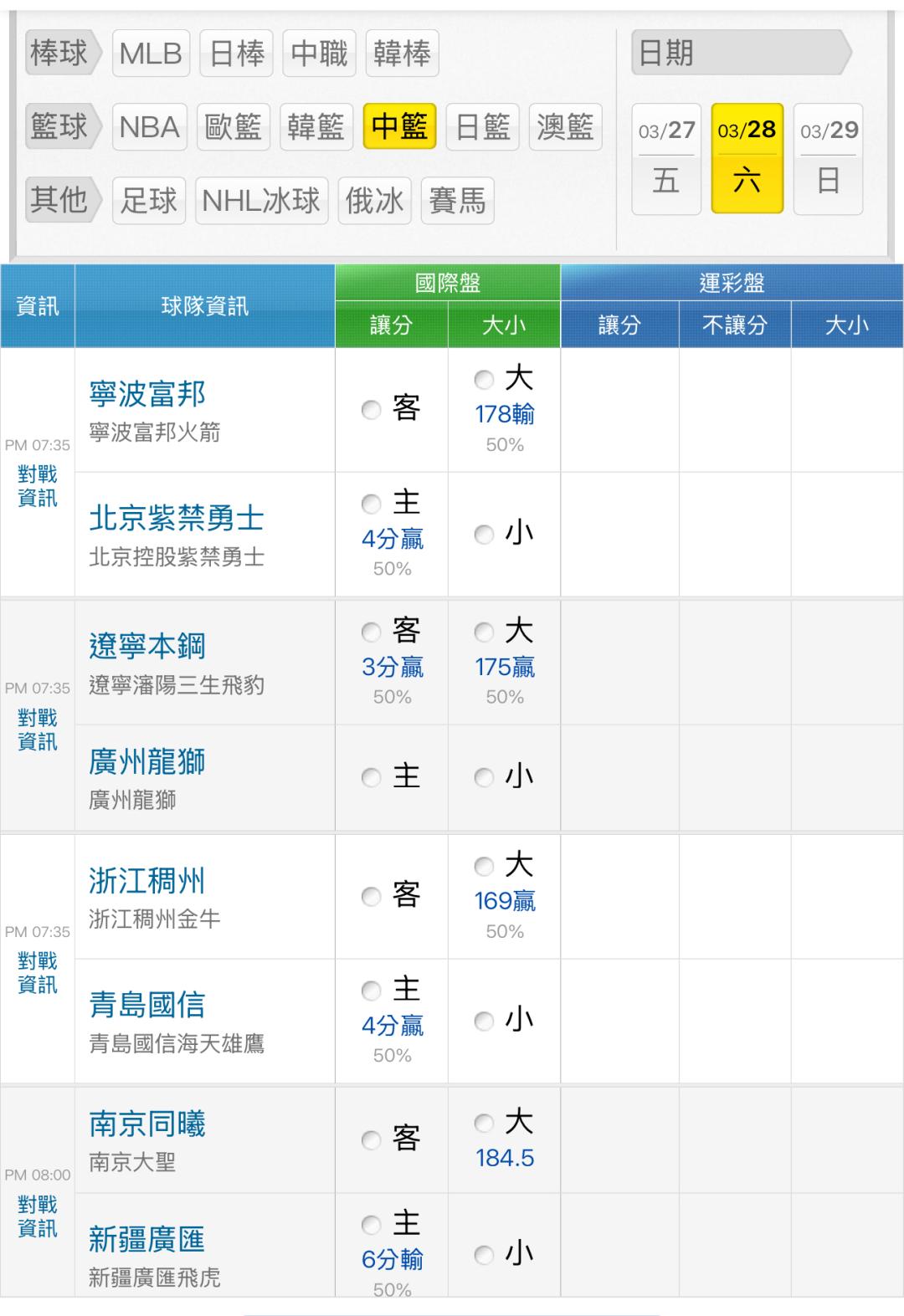Select 主 6分輸 radio for 新疆廣匯

click(371, 1226)
